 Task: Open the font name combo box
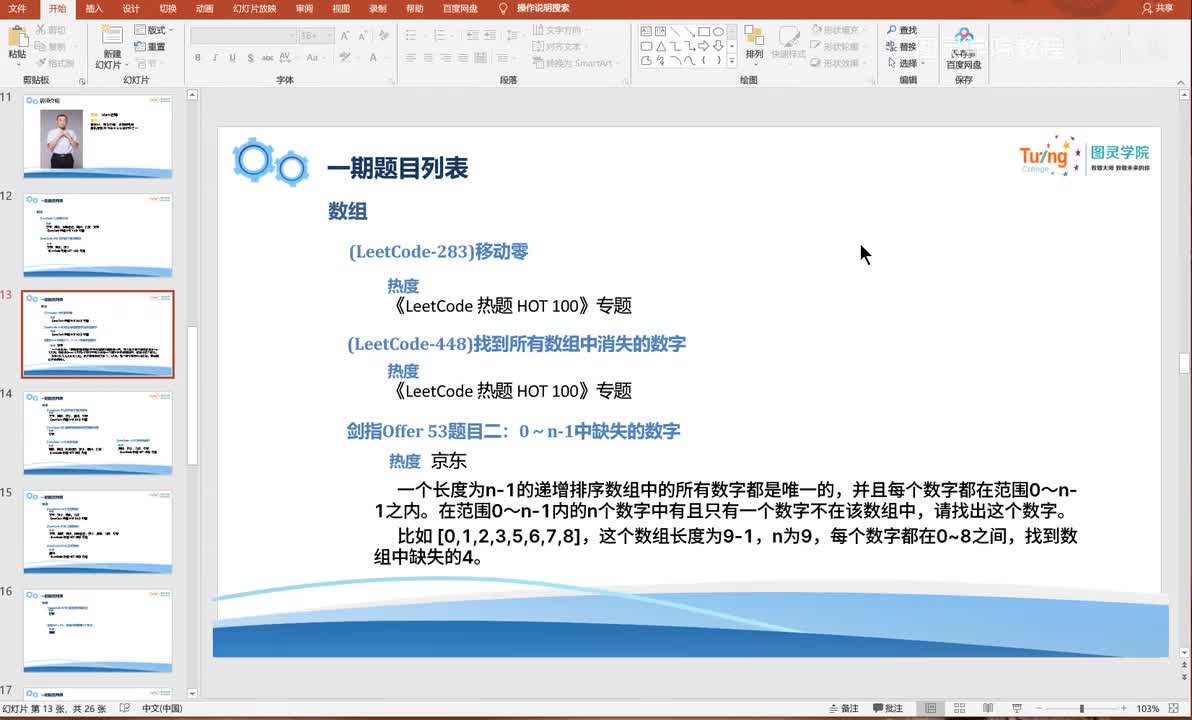(x=243, y=36)
